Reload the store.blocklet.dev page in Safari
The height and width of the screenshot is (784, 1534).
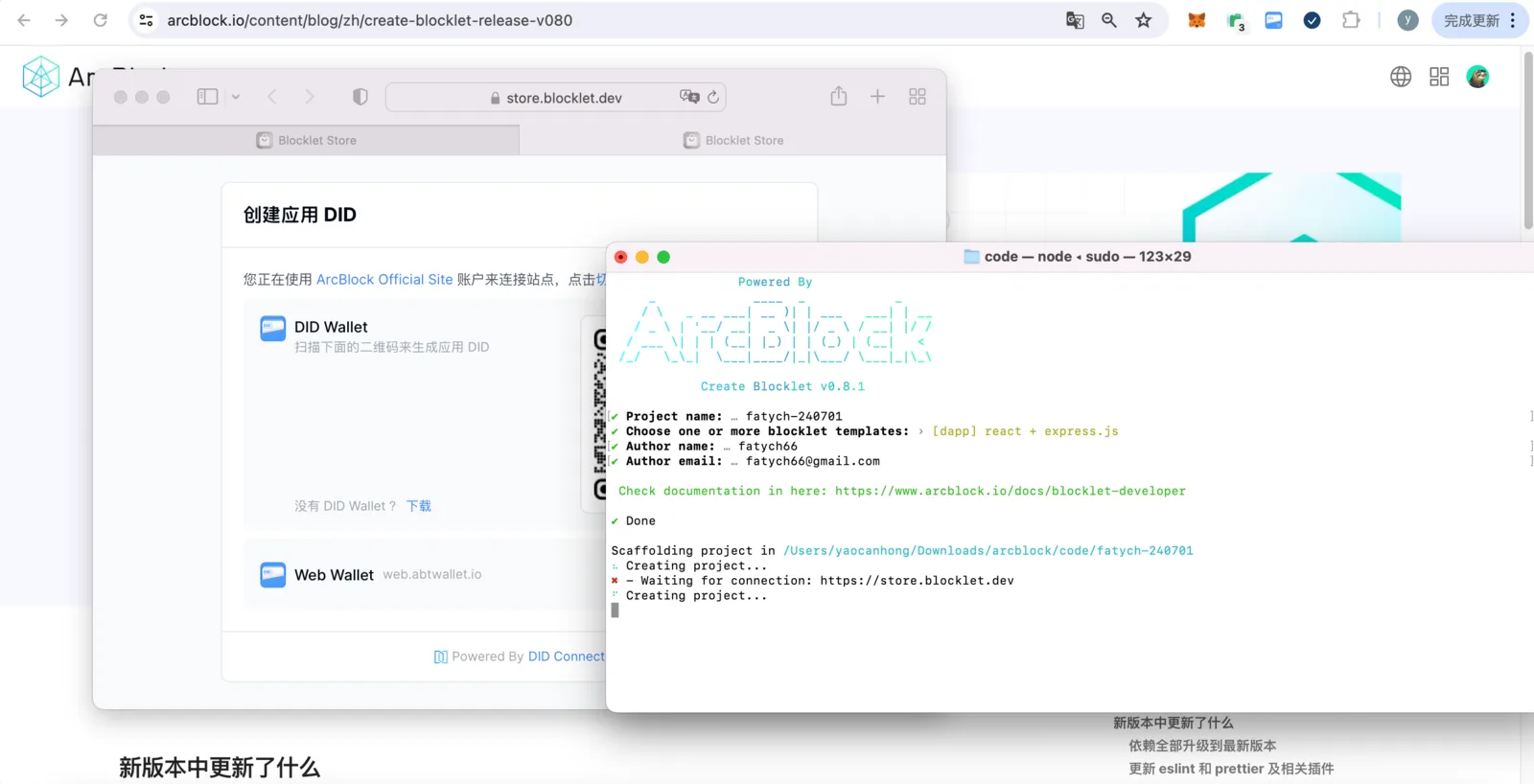coord(713,97)
